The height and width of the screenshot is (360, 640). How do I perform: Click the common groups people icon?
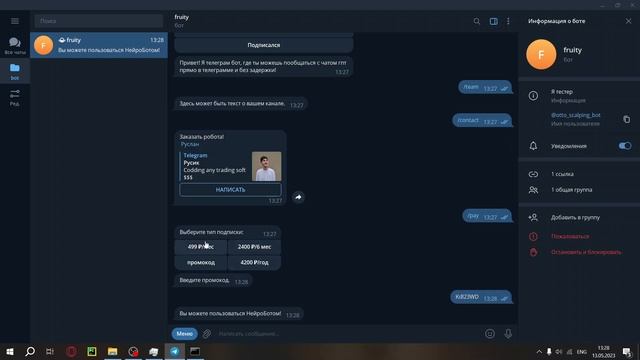533,190
